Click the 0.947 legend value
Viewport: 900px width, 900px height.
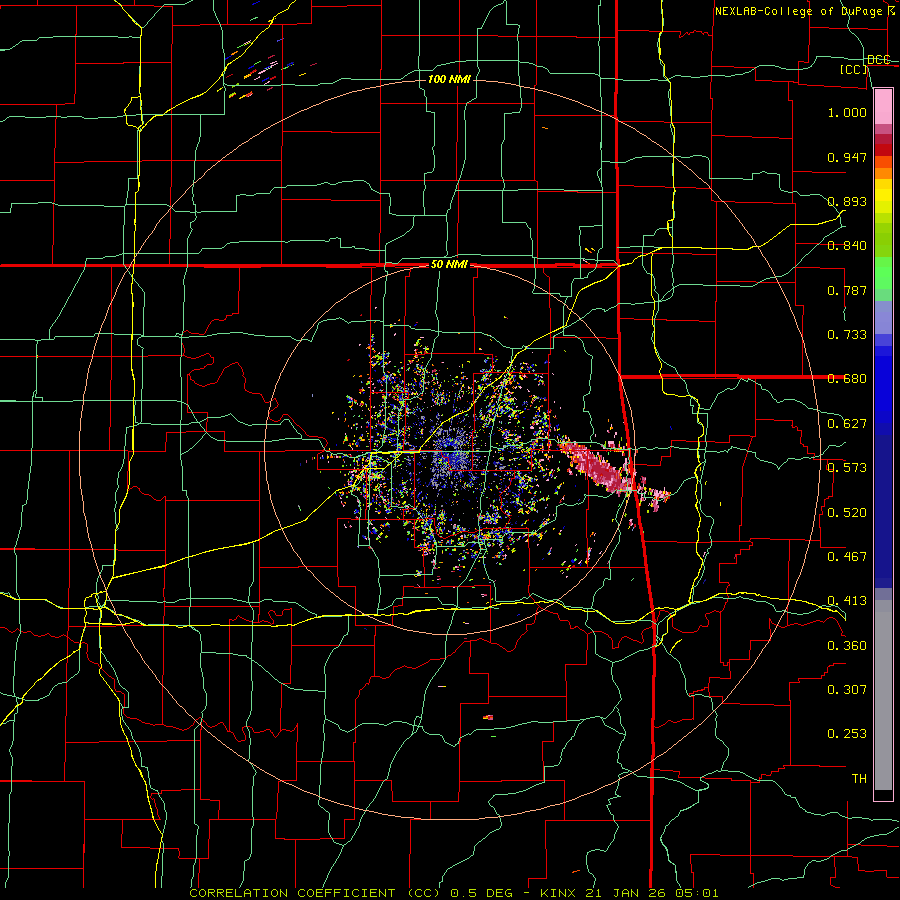pos(847,157)
